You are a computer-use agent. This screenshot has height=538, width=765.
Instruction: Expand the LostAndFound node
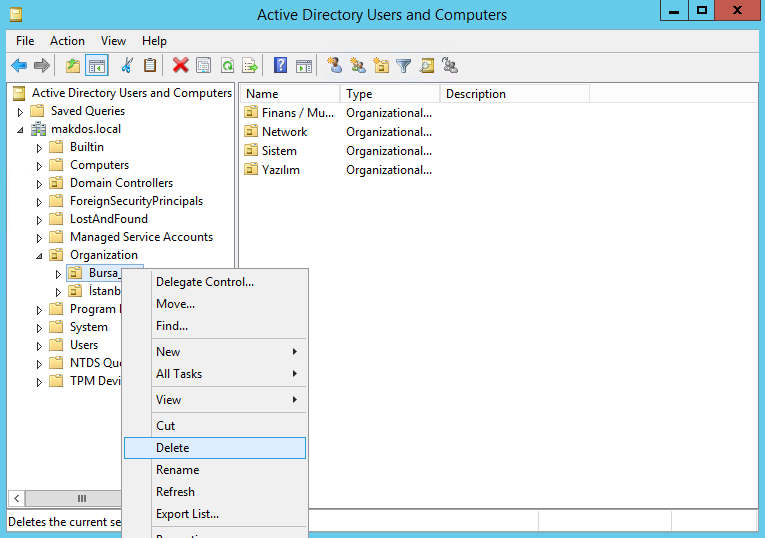[x=39, y=220]
